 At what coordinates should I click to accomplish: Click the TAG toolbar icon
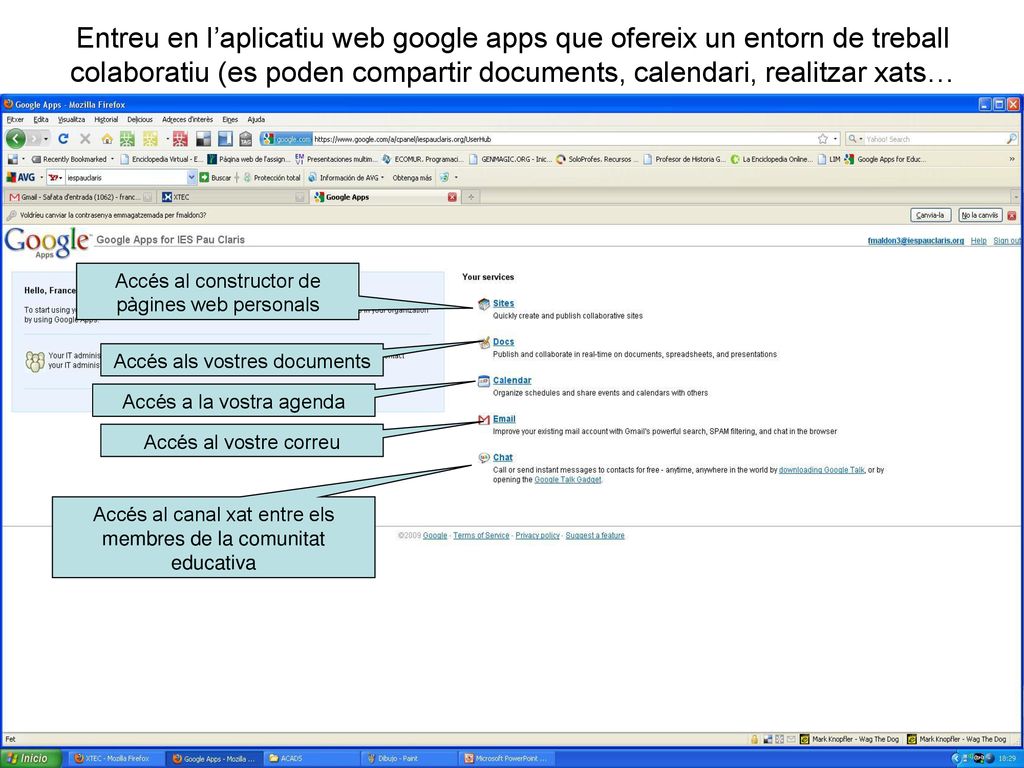(x=246, y=138)
